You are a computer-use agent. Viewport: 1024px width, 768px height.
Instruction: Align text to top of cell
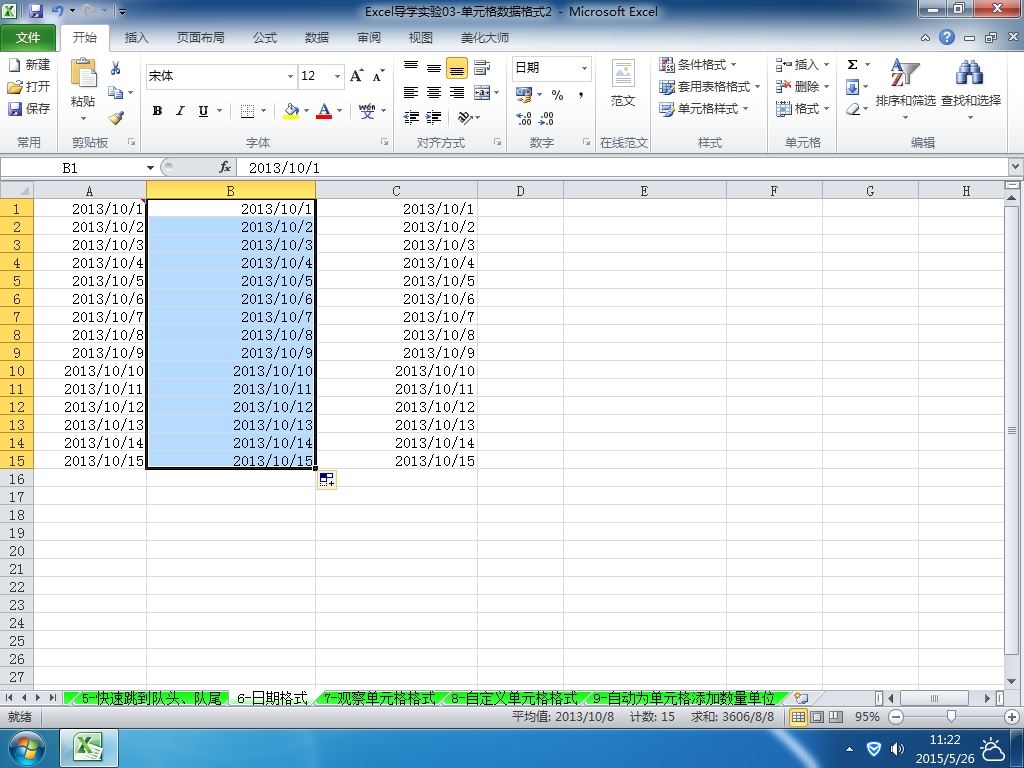tap(411, 67)
